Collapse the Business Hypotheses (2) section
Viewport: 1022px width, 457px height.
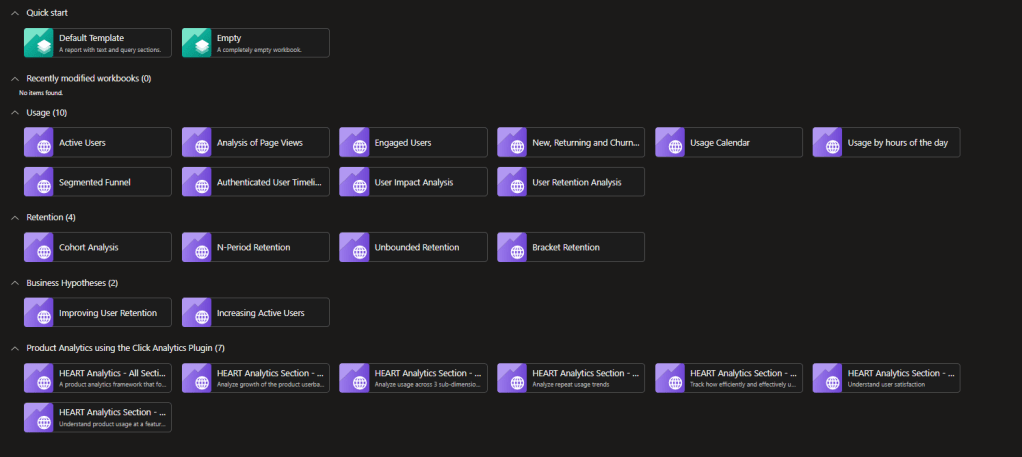point(14,283)
